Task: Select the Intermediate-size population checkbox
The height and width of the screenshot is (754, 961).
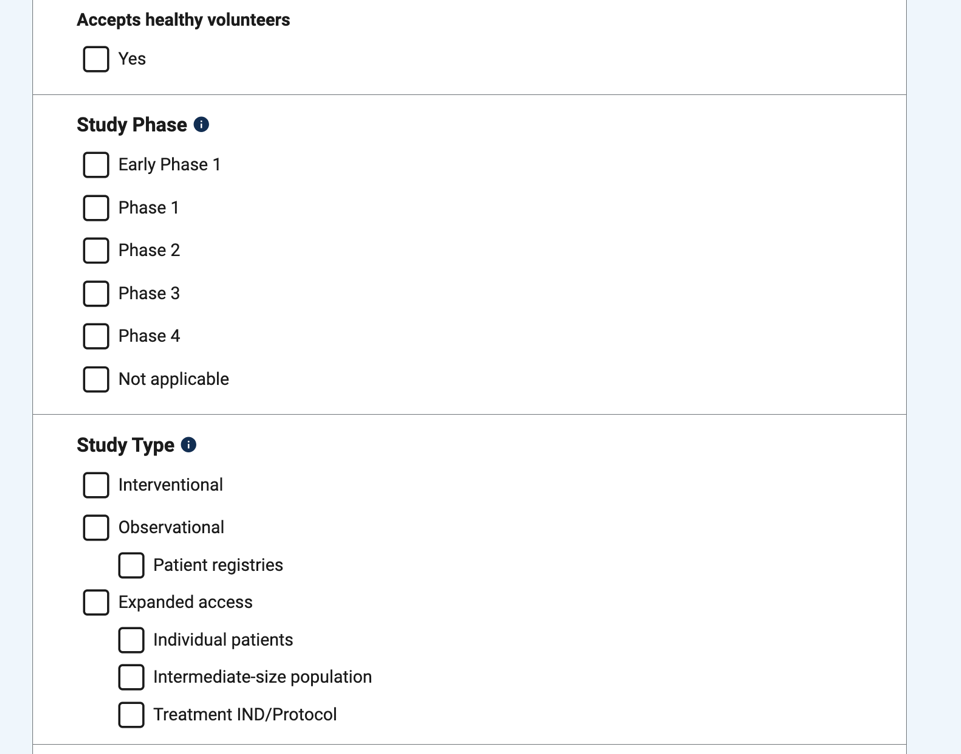Action: [131, 677]
